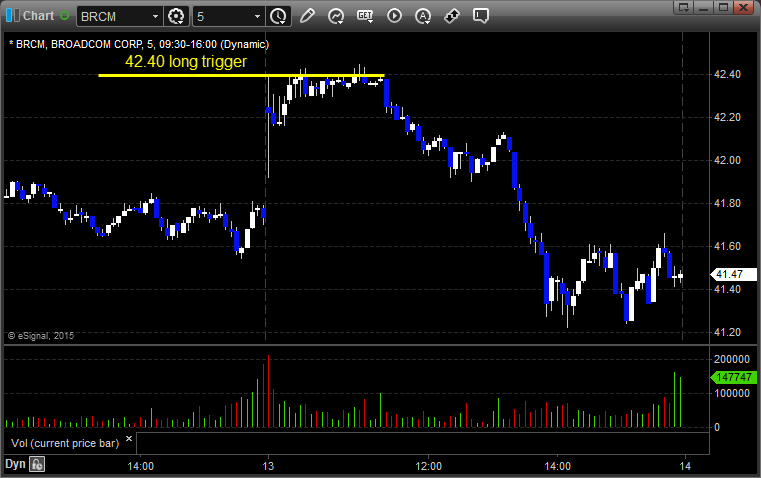Viewport: 761px width, 478px height.
Task: Click the 41.80 price axis label
Action: click(x=728, y=203)
